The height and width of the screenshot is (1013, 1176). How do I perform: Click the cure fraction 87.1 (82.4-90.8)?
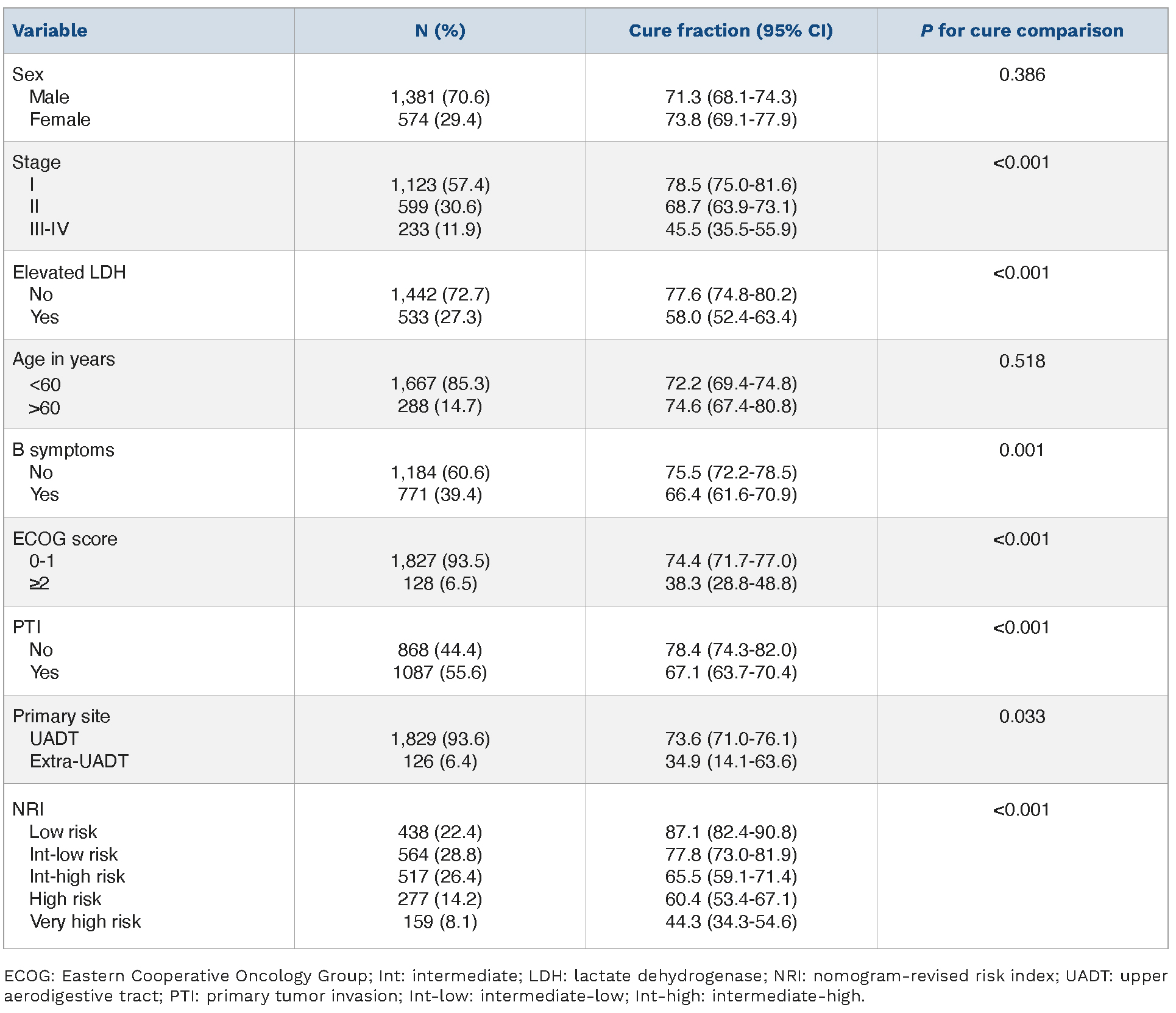click(x=731, y=832)
